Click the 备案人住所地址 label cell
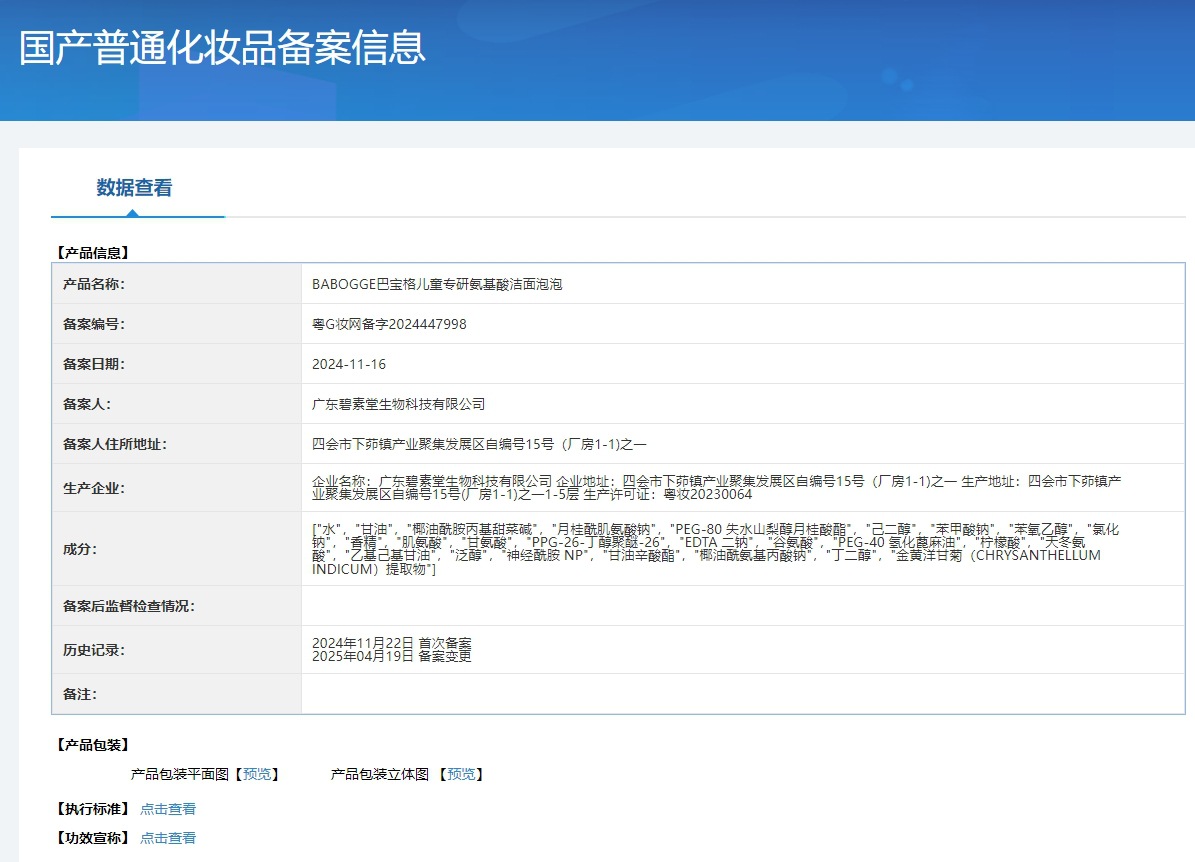The height and width of the screenshot is (862, 1195). [x=177, y=444]
